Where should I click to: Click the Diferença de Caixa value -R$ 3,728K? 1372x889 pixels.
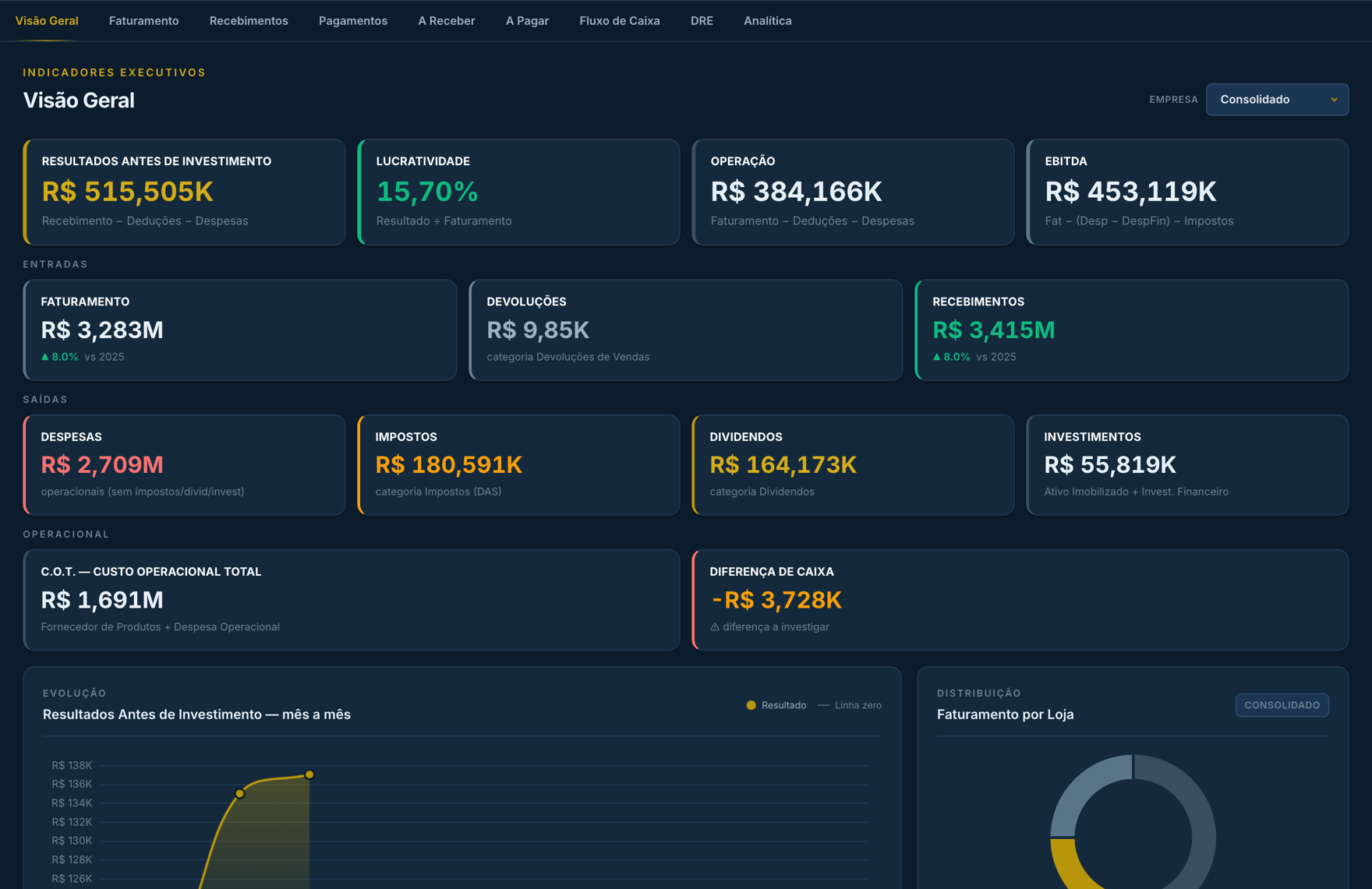776,601
